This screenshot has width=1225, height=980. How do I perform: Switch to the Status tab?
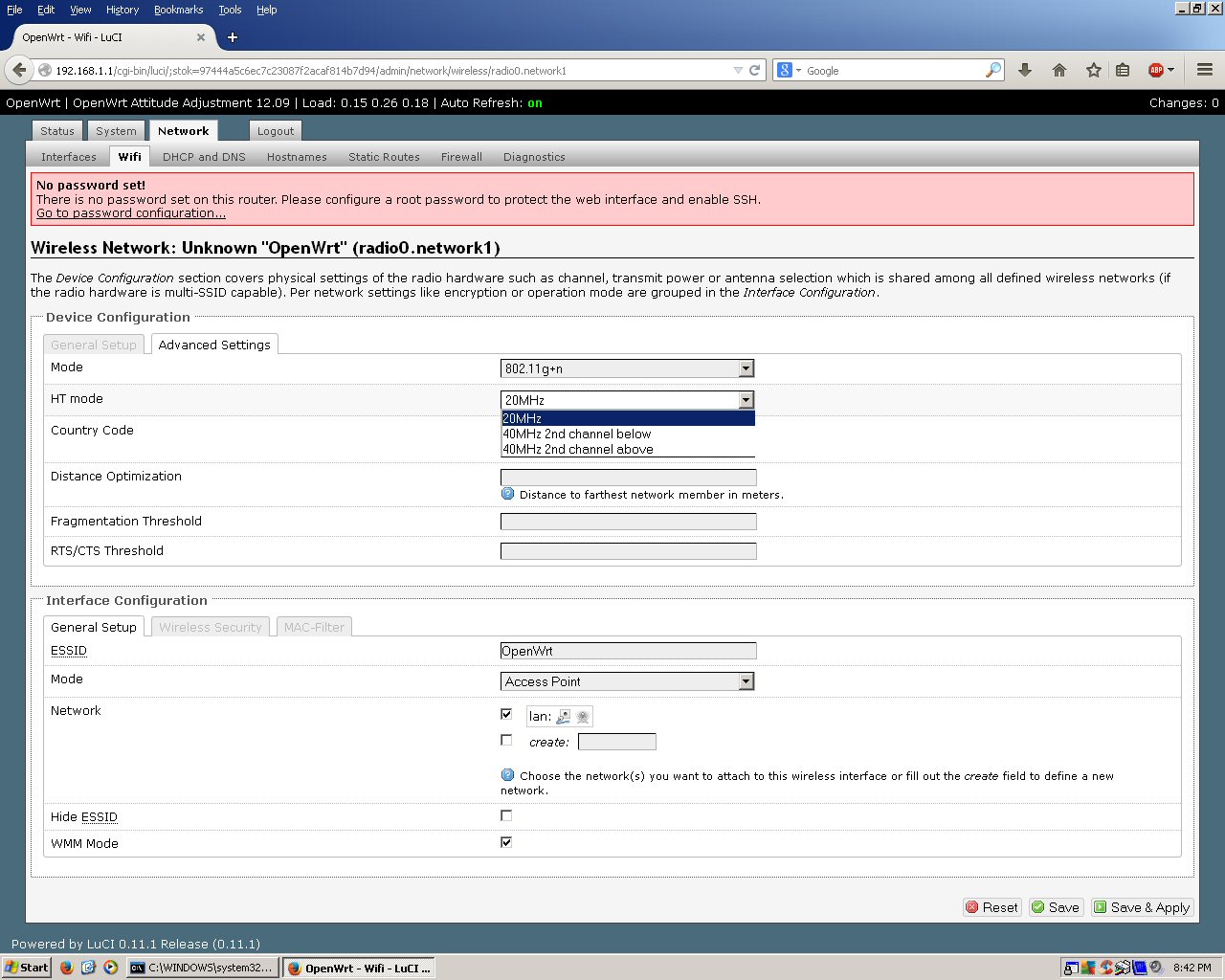pos(57,131)
